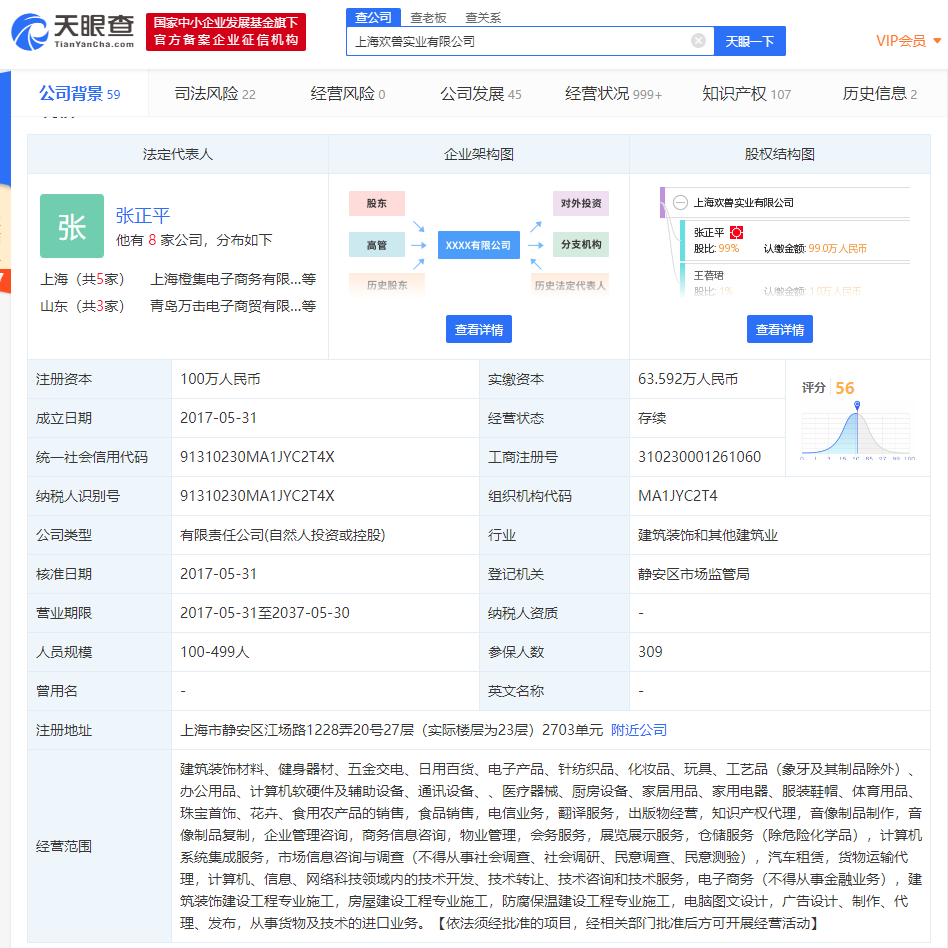Image resolution: width=948 pixels, height=948 pixels.
Task: Click the 青岛万击电子商贸有限...等 company link
Action: pos(233,306)
